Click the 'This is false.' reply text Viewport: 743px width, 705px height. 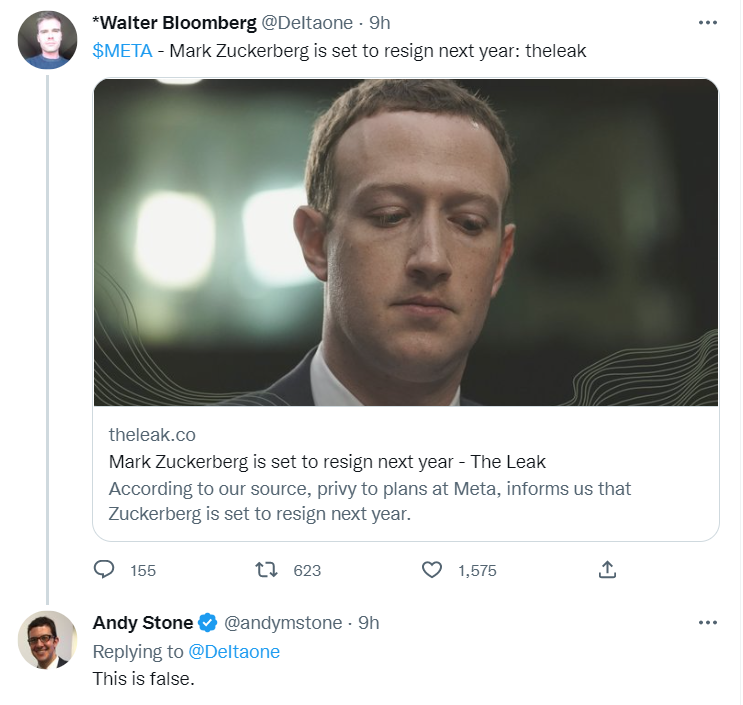click(141, 679)
